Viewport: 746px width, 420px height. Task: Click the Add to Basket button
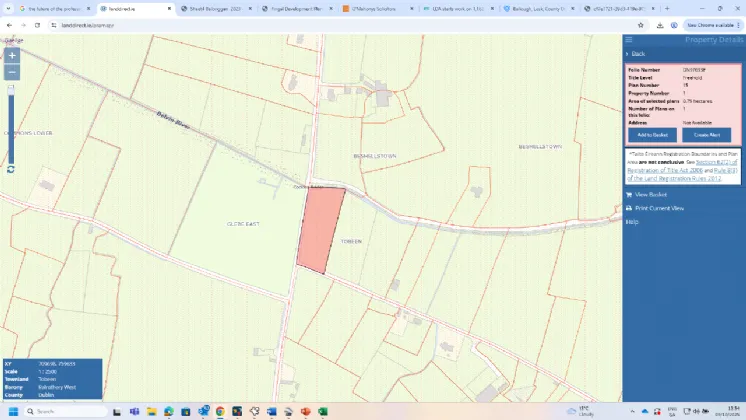click(x=652, y=134)
